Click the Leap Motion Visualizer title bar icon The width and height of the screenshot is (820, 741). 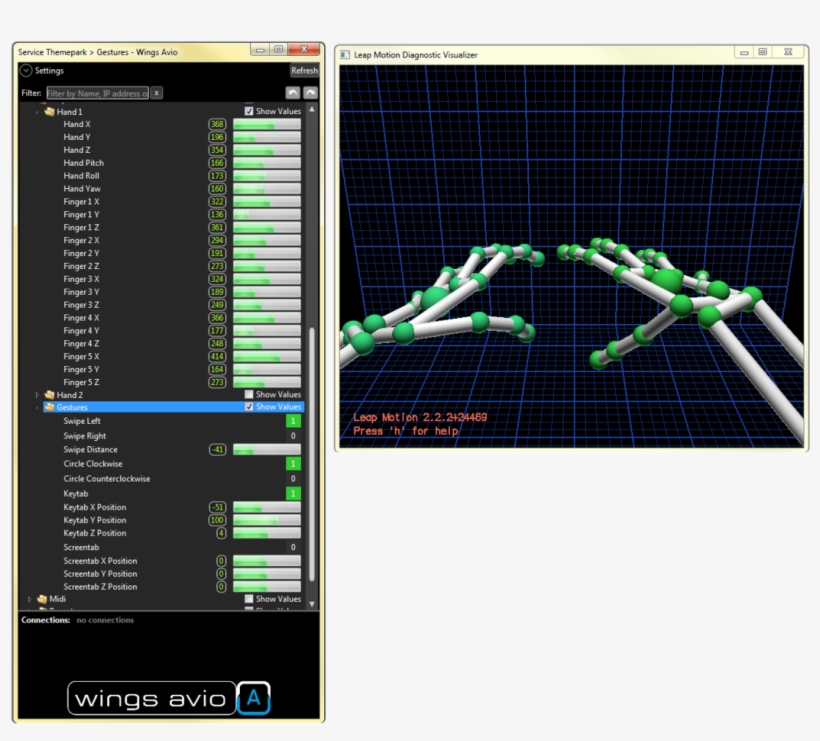click(x=344, y=54)
